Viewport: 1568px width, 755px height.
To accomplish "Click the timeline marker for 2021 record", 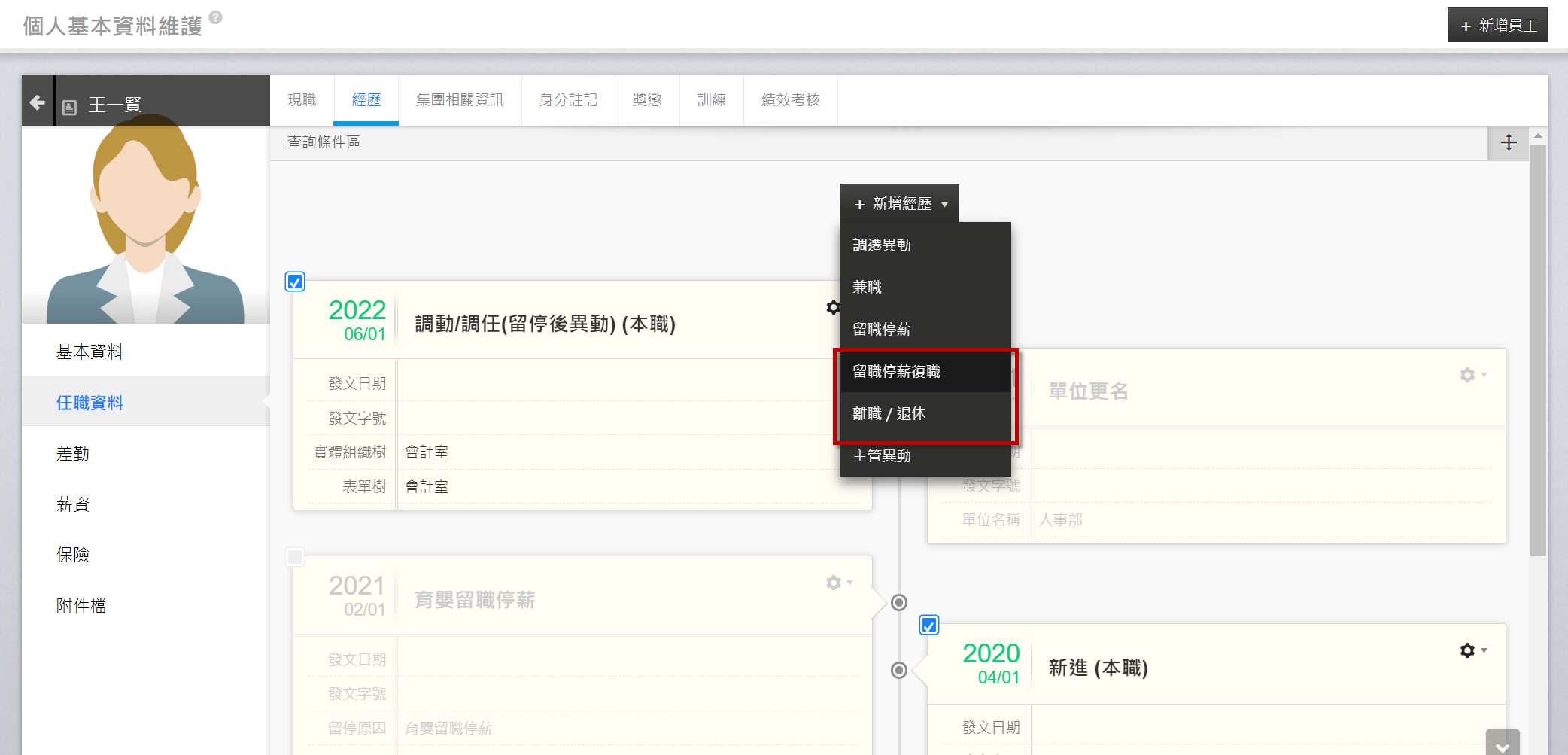I will 898,602.
